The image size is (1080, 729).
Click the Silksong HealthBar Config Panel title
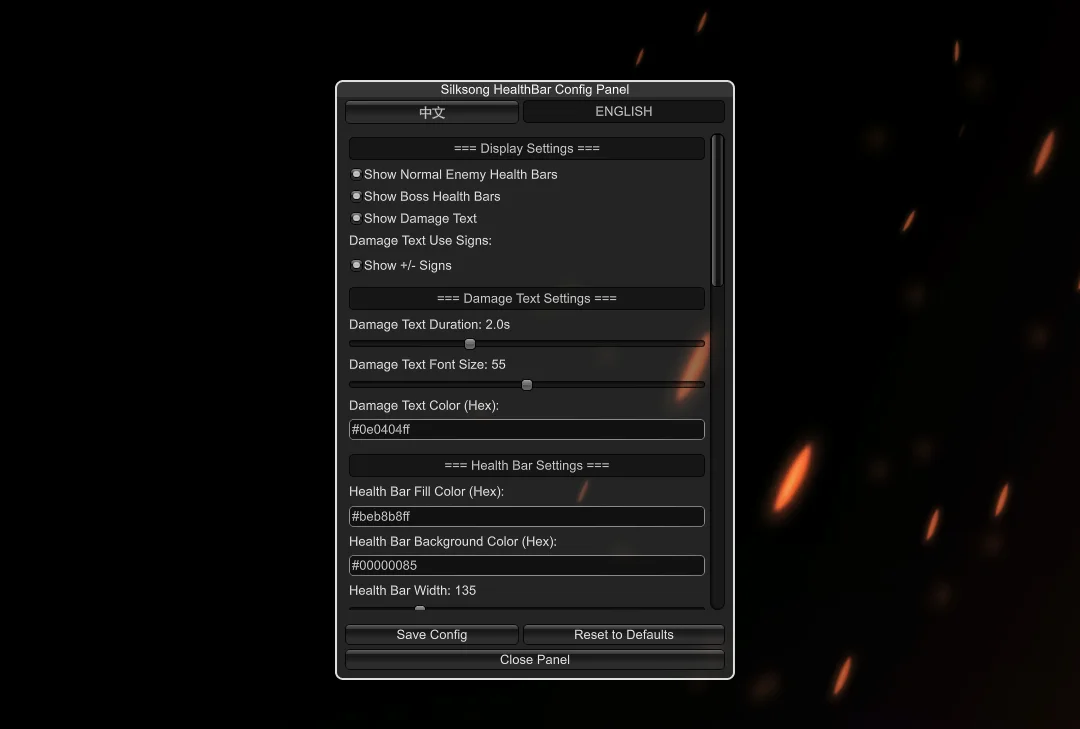tap(535, 90)
